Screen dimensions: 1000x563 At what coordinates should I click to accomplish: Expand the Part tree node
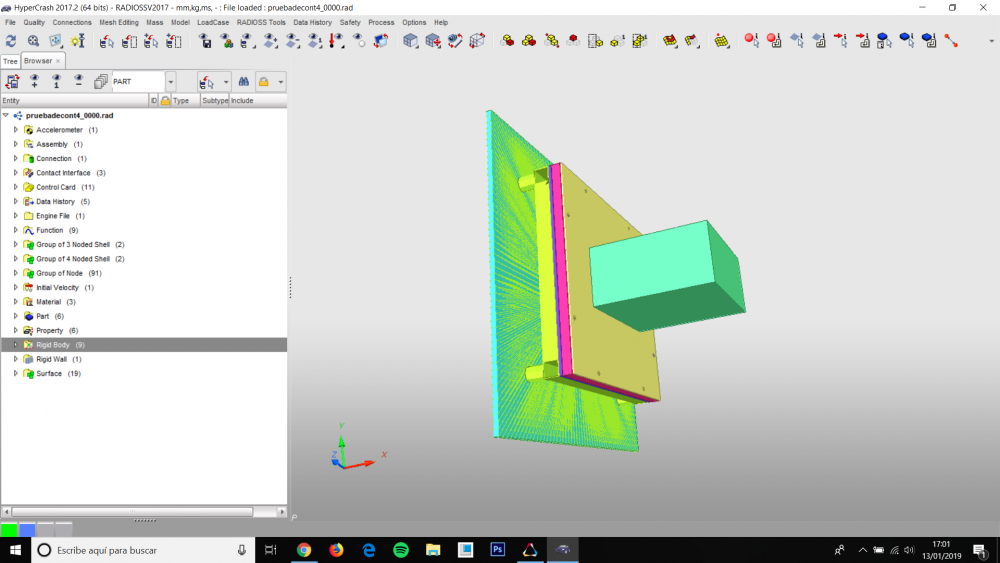16,316
